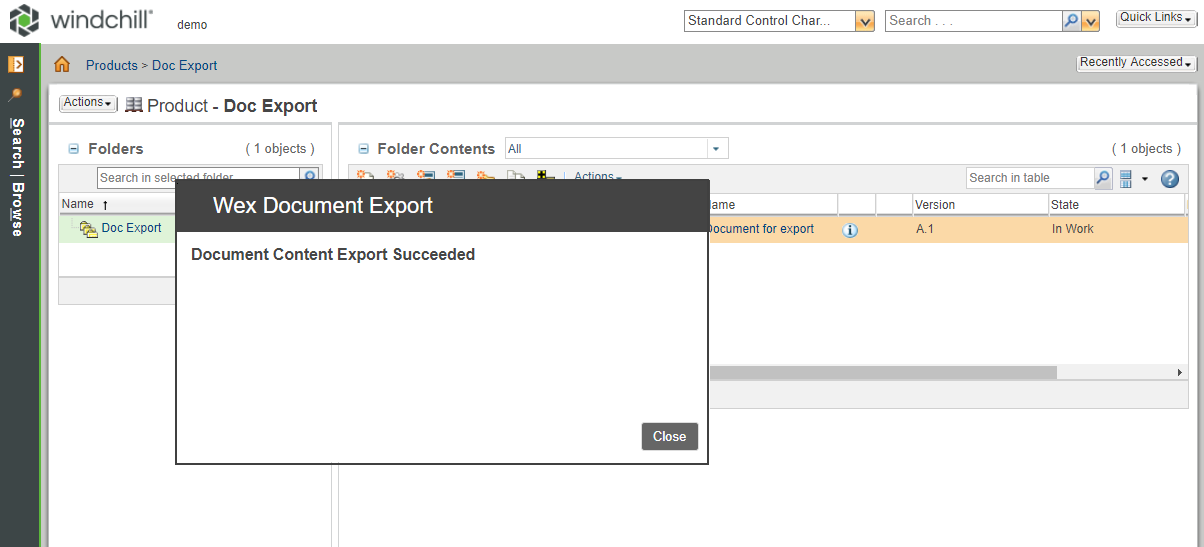Screen dimensions: 1204x547
Task: Go to home via house icon
Action: [x=62, y=64]
